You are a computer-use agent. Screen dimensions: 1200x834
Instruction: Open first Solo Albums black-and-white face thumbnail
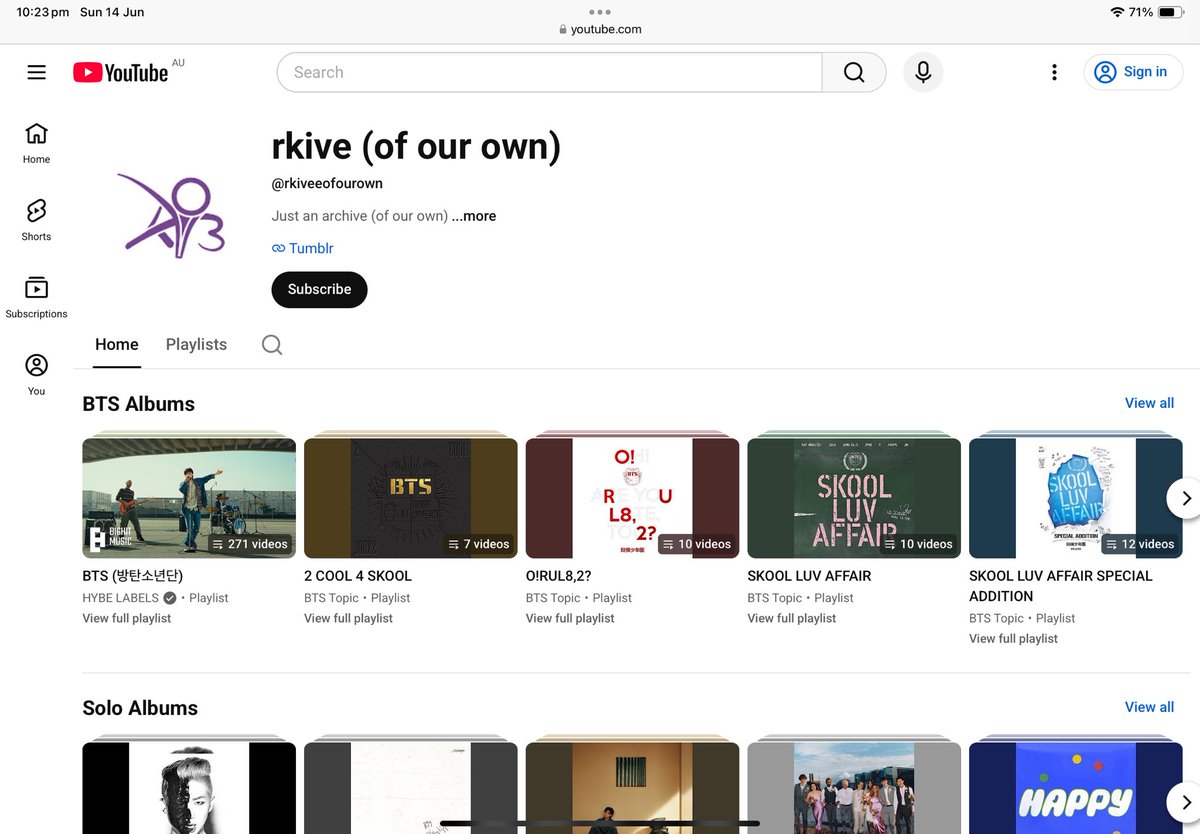coord(189,788)
